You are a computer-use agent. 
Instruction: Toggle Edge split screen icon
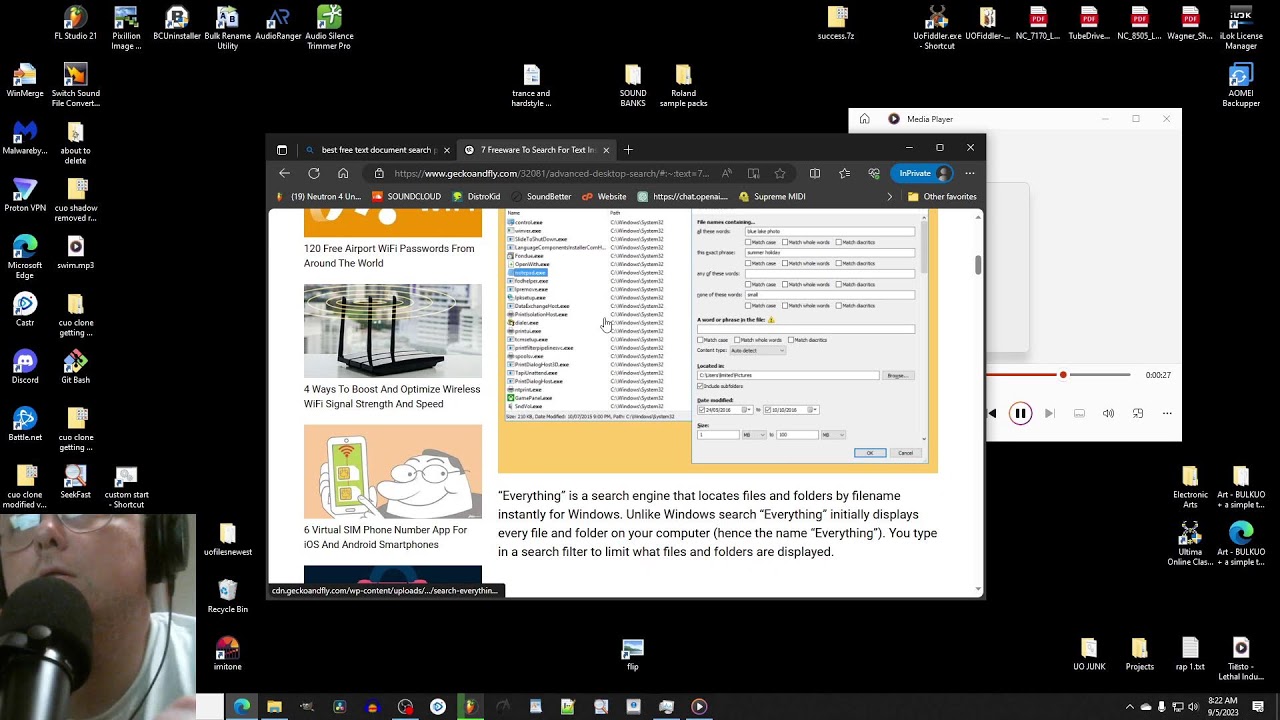(815, 173)
